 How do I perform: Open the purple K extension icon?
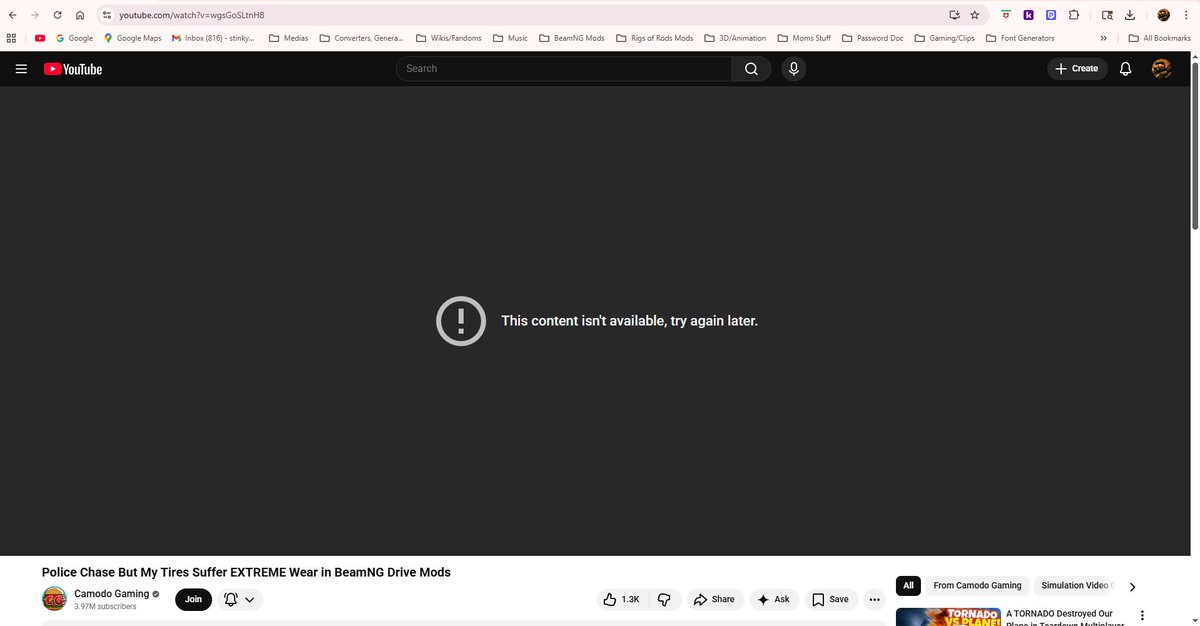[1028, 15]
